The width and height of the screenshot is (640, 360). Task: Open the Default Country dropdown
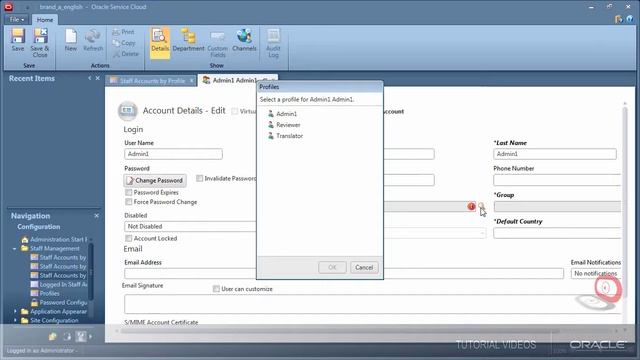[x=557, y=233]
